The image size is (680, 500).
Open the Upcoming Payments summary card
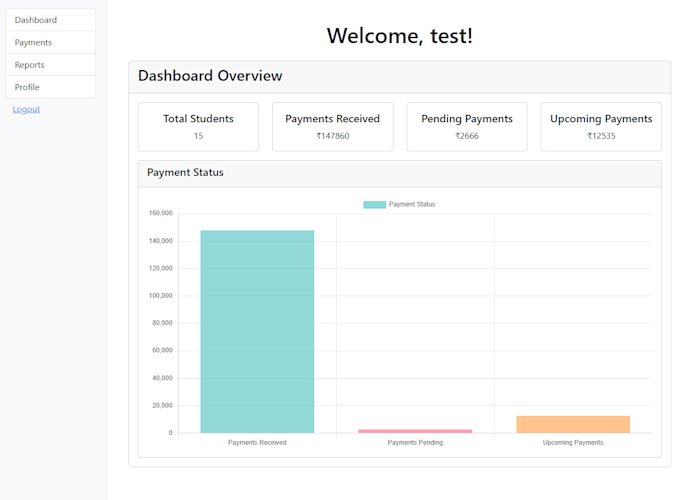pos(600,126)
